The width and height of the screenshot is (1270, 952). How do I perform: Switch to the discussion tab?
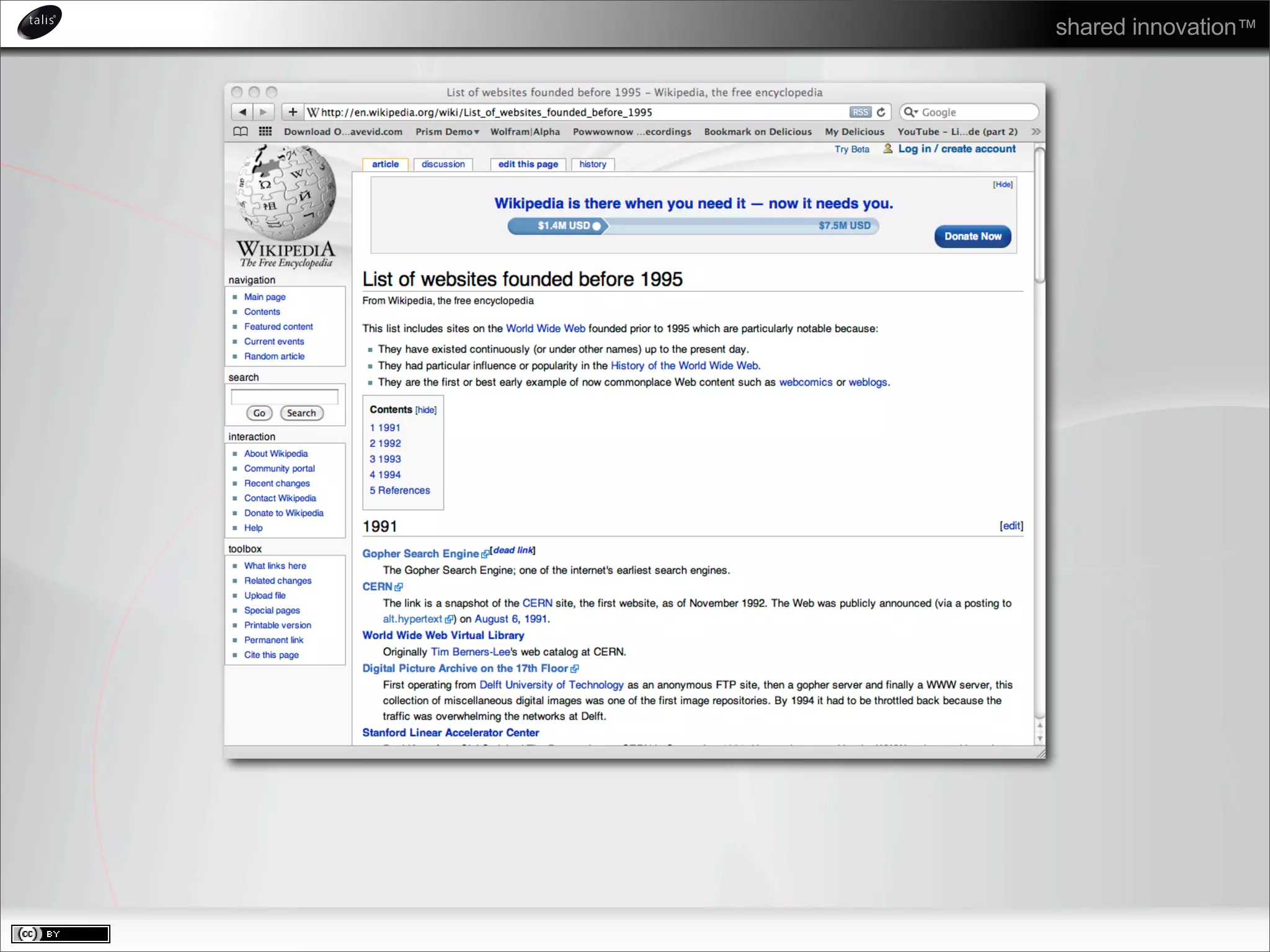pyautogui.click(x=443, y=164)
